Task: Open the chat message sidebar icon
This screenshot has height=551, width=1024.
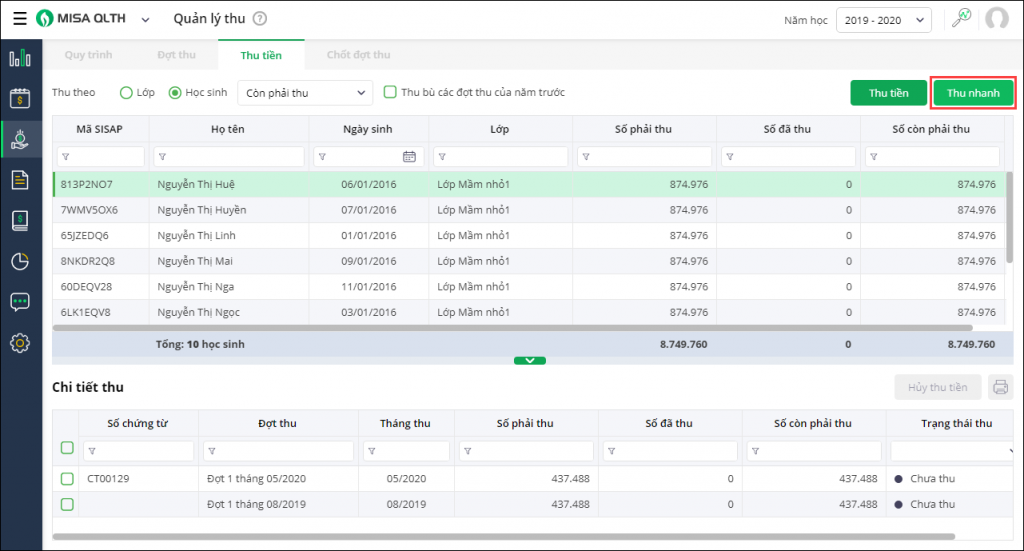Action: click(x=20, y=302)
